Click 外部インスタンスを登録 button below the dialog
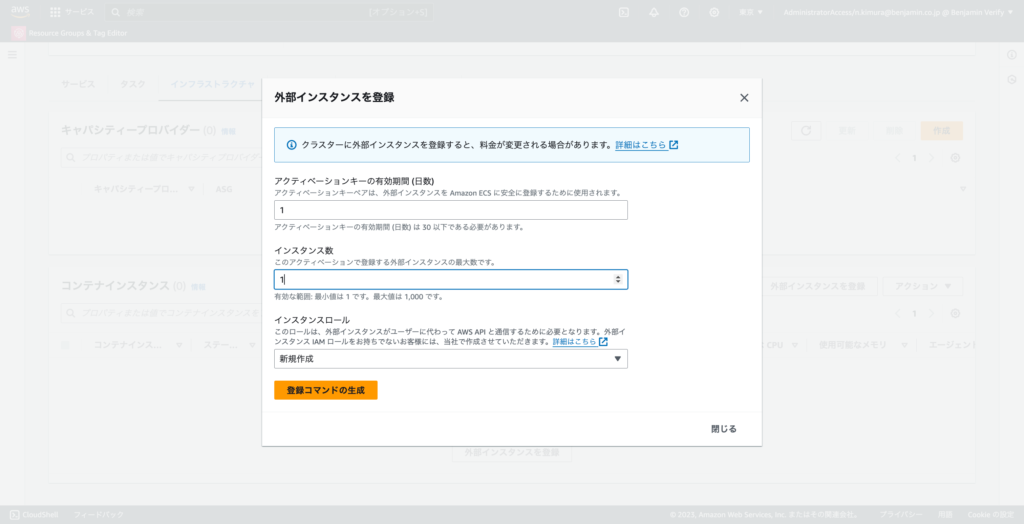The width and height of the screenshot is (1024, 524). 512,452
